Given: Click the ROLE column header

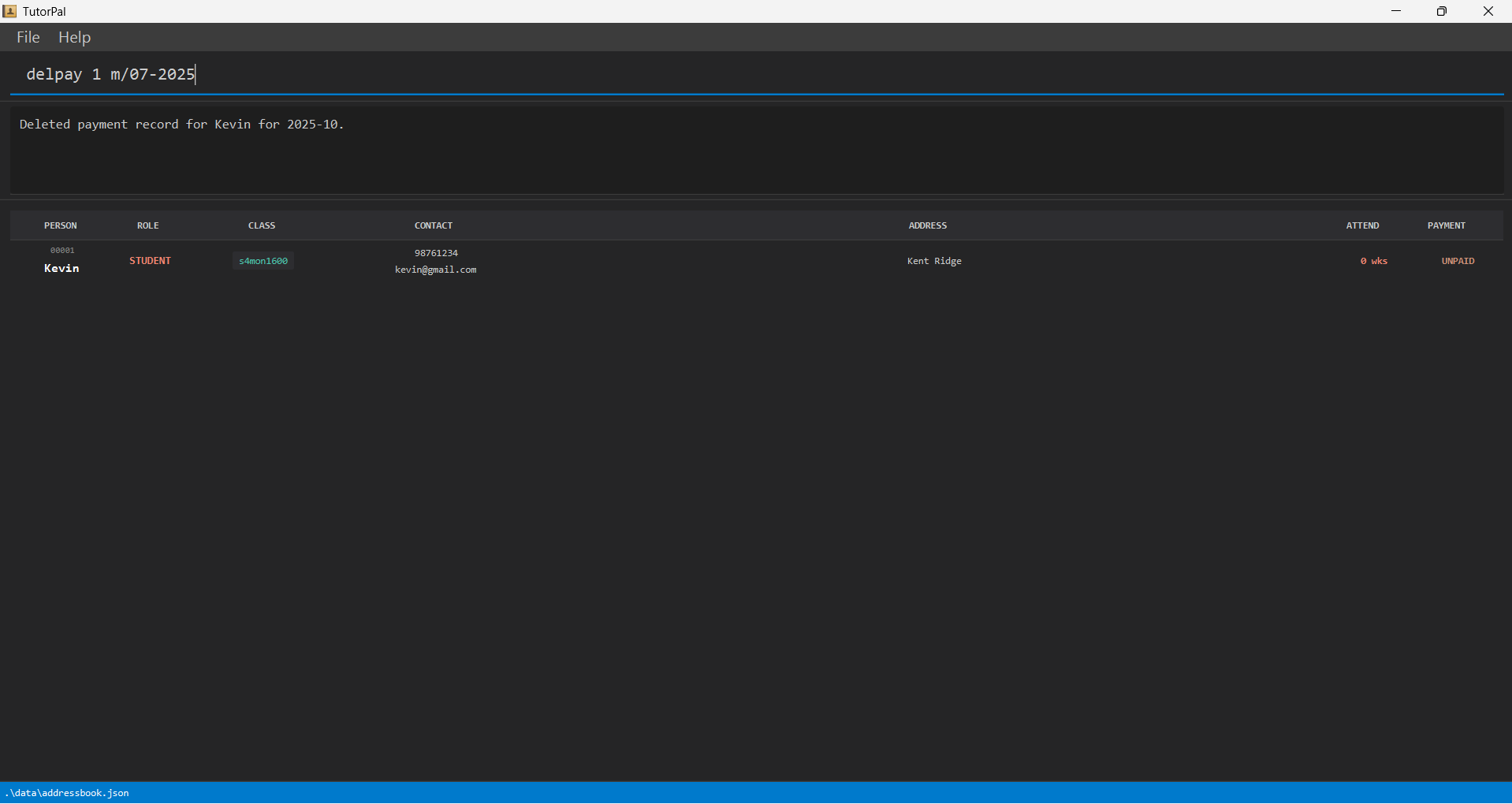Looking at the screenshot, I should click(148, 225).
